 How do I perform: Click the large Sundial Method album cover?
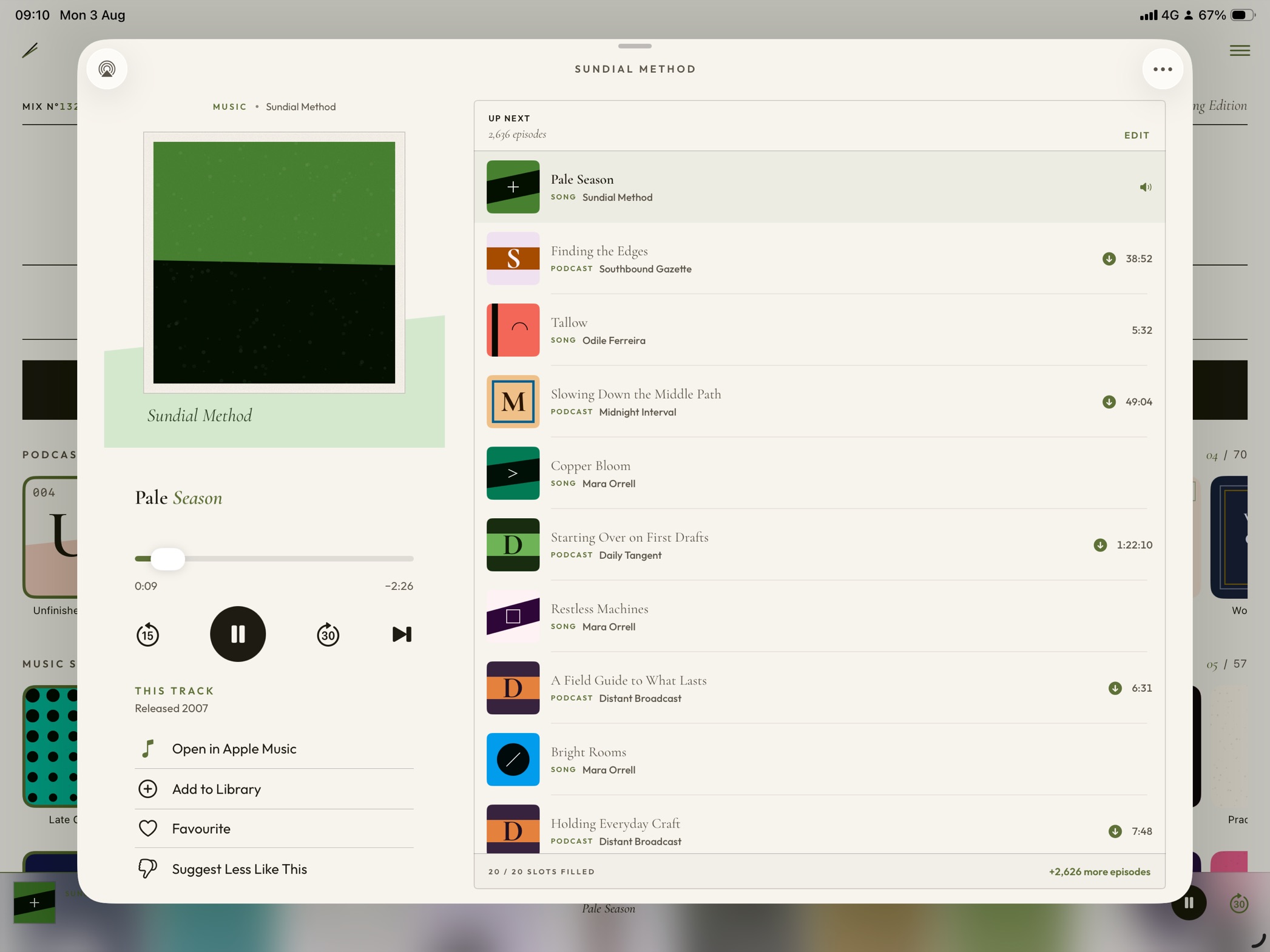pos(274,263)
